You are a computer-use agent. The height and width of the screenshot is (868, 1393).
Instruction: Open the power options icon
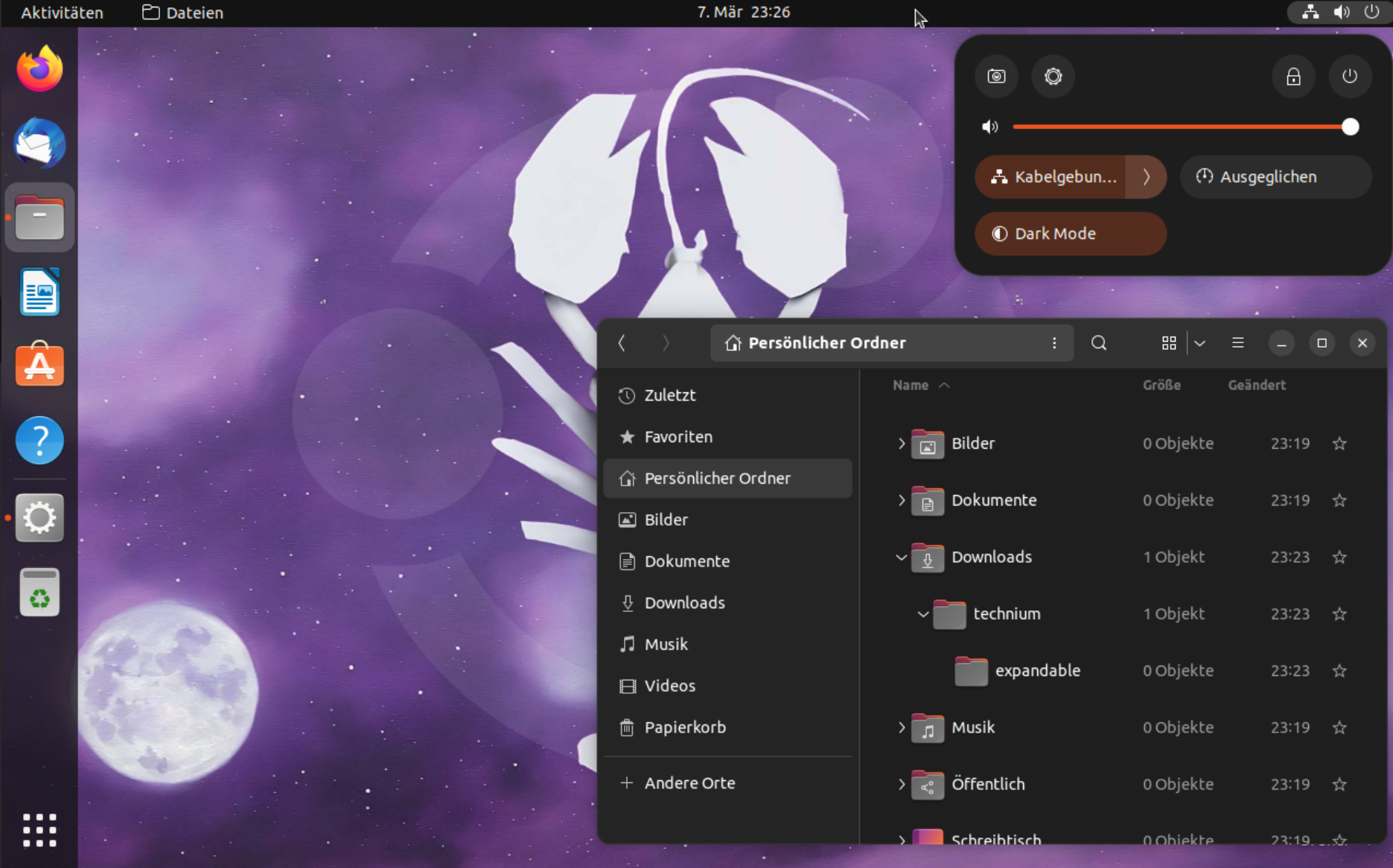point(1350,76)
